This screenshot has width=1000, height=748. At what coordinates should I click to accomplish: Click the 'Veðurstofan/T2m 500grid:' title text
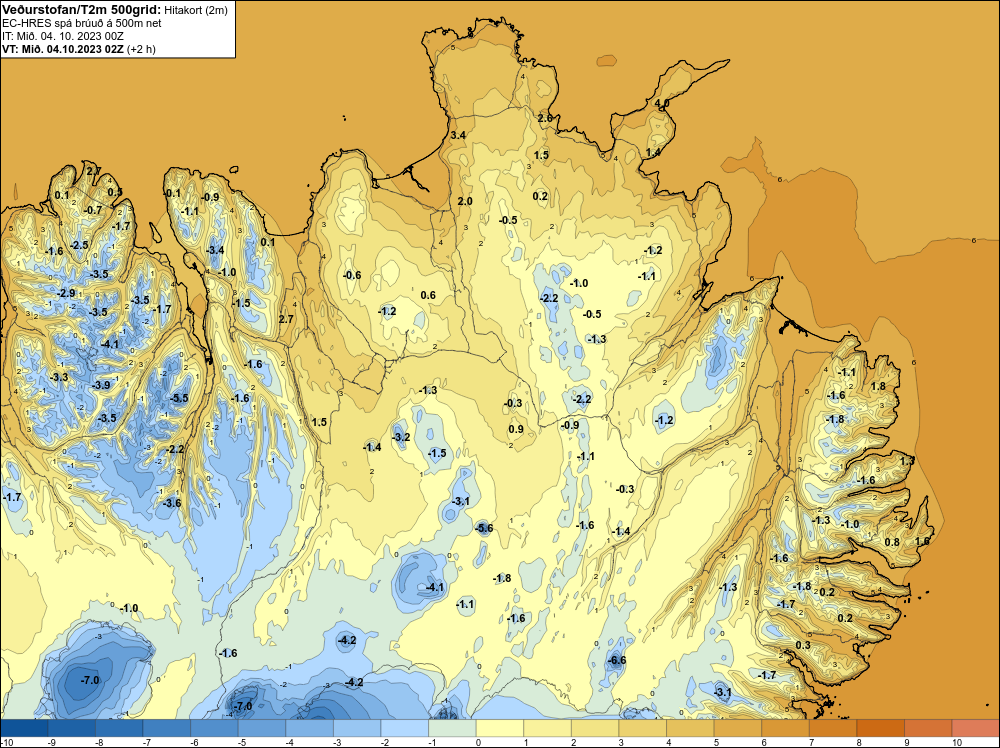pyautogui.click(x=82, y=9)
